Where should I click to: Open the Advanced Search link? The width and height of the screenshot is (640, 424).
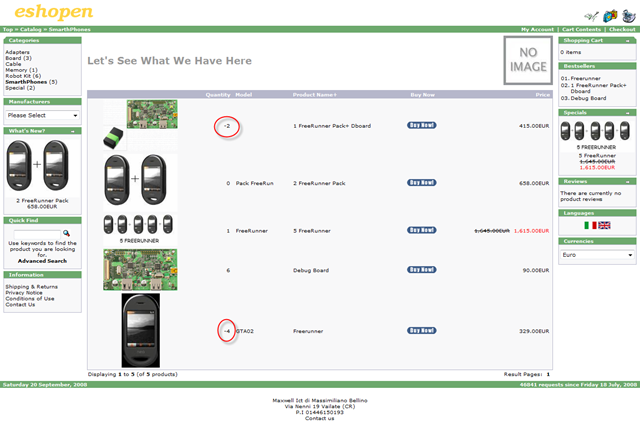41,261
